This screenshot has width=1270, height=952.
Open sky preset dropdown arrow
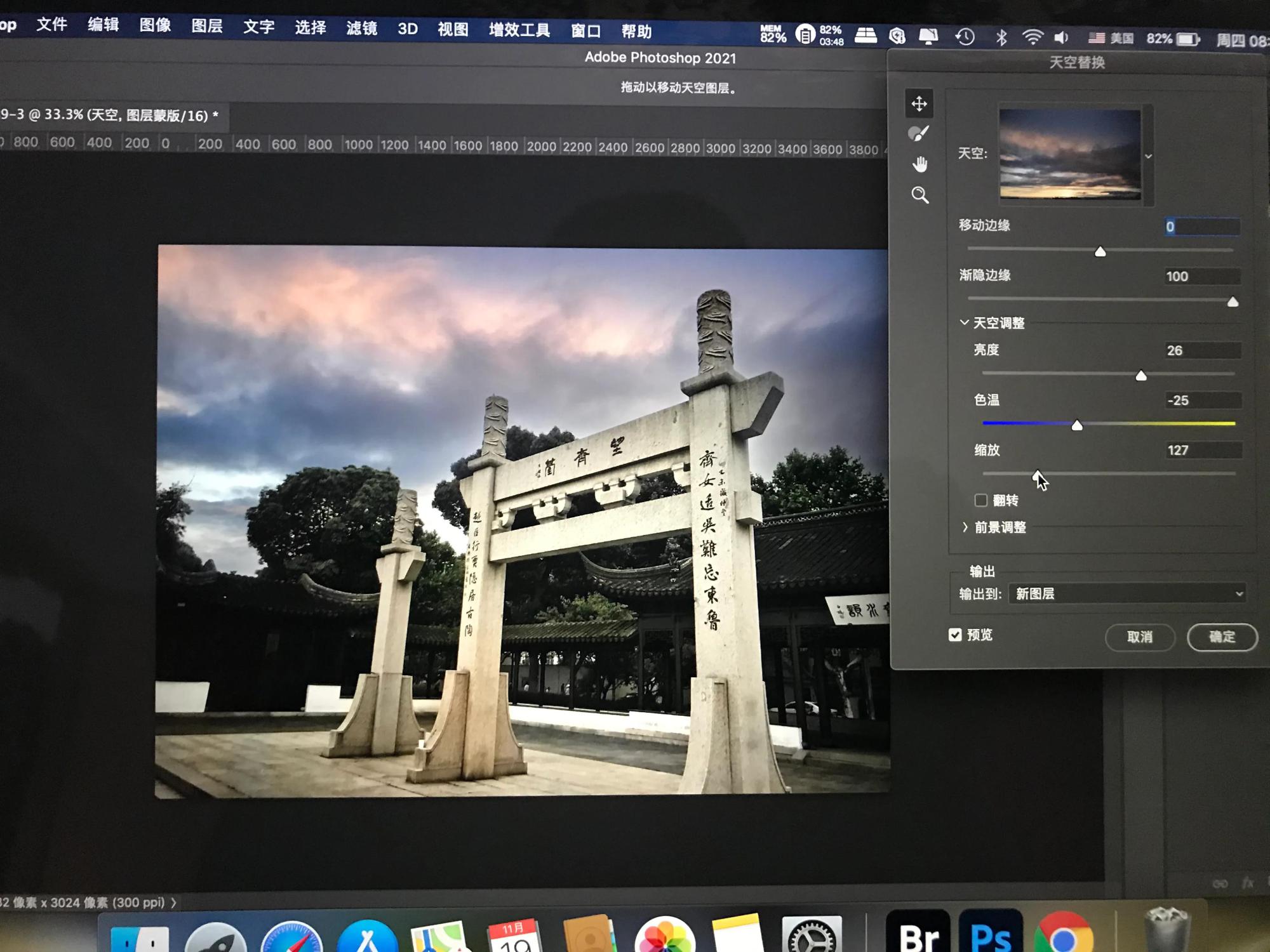pyautogui.click(x=1148, y=156)
